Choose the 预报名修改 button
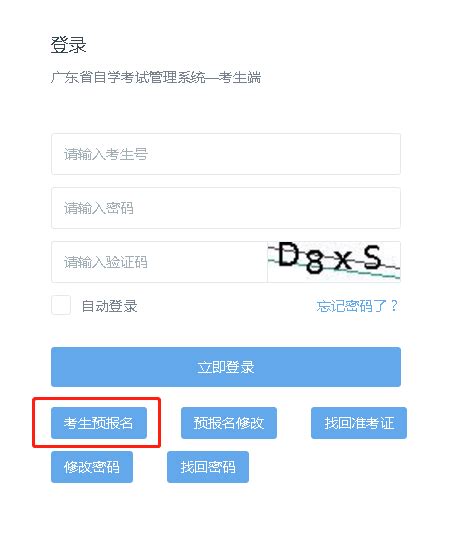The height and width of the screenshot is (534, 466). coord(229,423)
